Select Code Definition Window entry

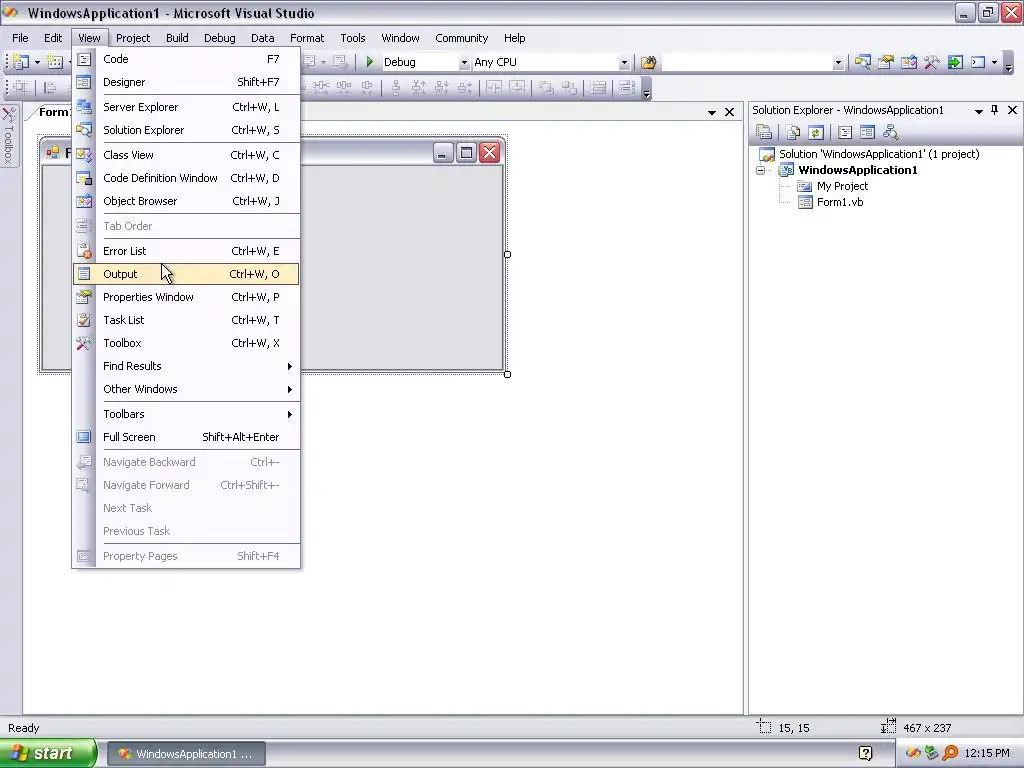pyautogui.click(x=186, y=178)
